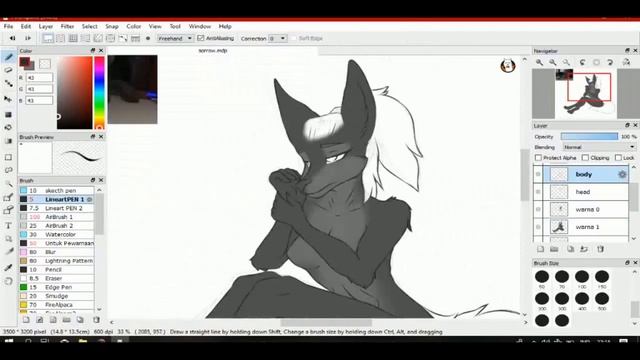Open the Layer menu
This screenshot has width=640, height=360.
point(46,26)
